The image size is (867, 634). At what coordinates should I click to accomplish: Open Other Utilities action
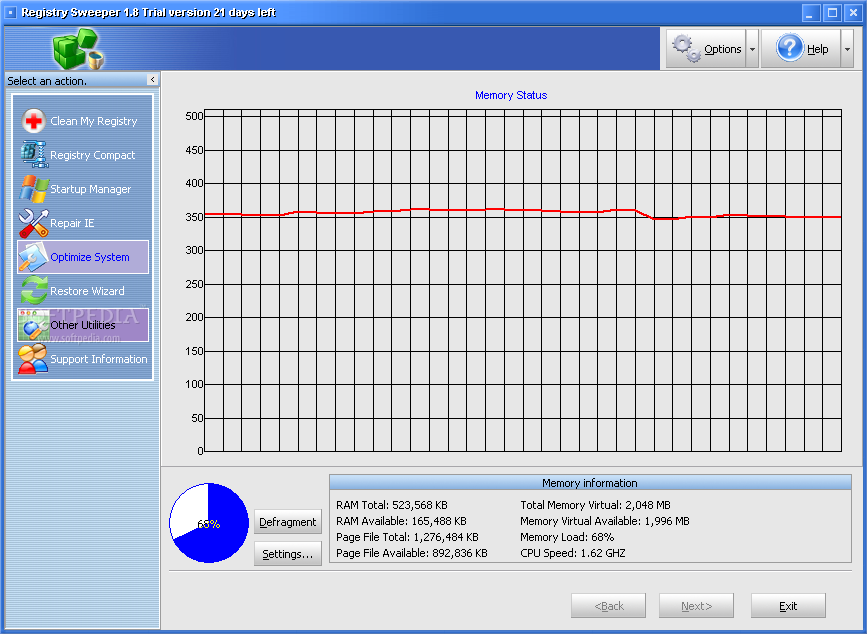pyautogui.click(x=83, y=325)
